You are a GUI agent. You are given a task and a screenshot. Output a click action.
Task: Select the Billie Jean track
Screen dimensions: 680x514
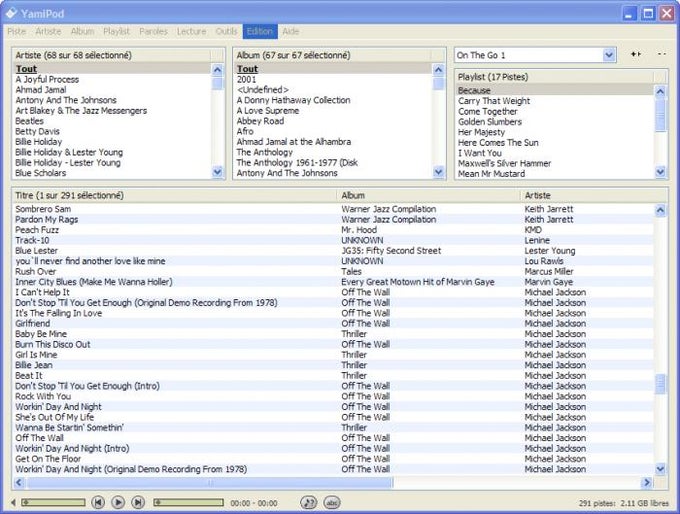point(333,365)
